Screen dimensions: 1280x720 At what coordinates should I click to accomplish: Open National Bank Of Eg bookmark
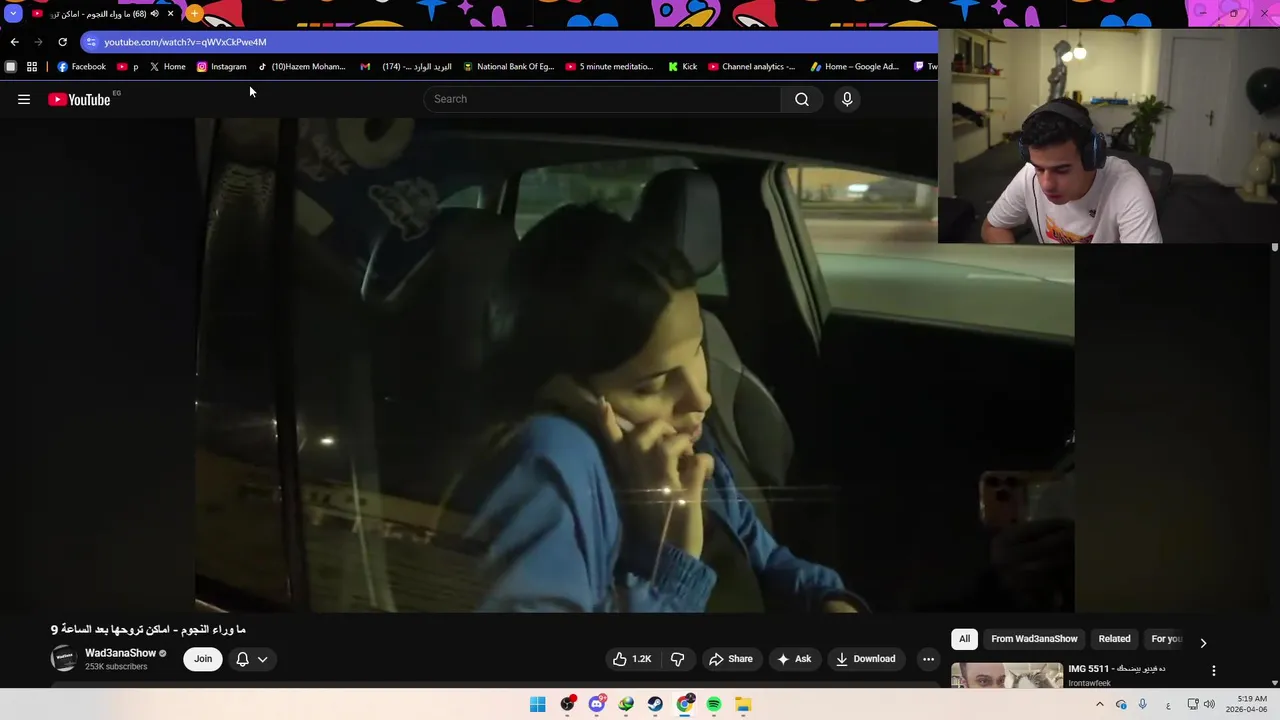pyautogui.click(x=508, y=67)
